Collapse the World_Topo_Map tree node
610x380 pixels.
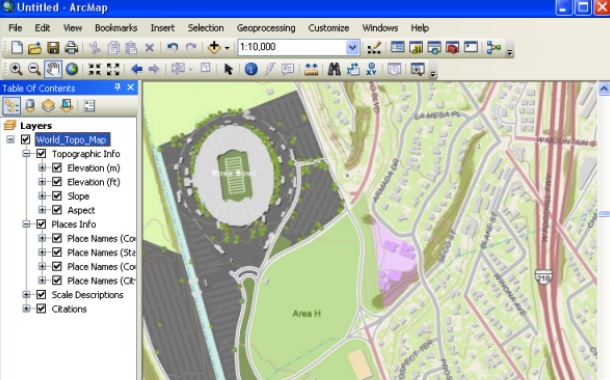point(11,139)
